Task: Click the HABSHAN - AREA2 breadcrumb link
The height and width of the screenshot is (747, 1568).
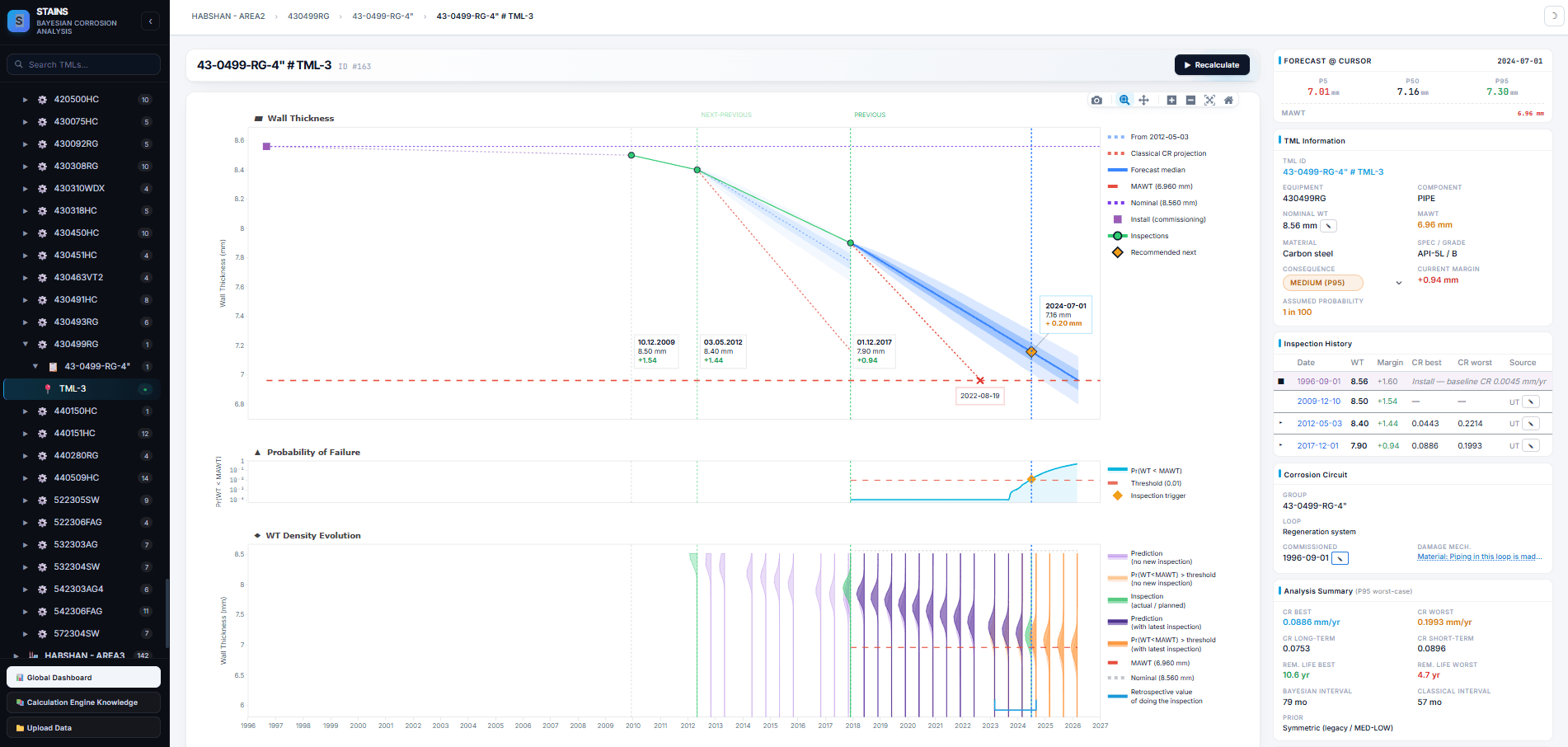Action: [x=228, y=16]
